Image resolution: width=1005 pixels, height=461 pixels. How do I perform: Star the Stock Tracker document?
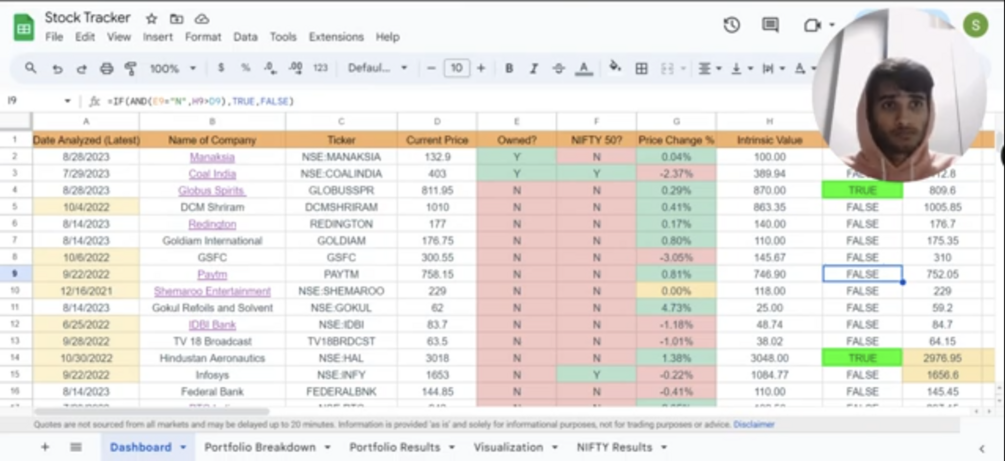click(151, 19)
